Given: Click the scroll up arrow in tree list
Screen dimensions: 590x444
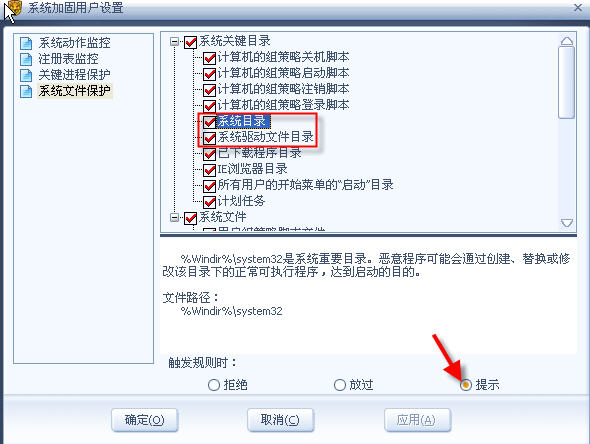Looking at the screenshot, I should pyautogui.click(x=567, y=41).
